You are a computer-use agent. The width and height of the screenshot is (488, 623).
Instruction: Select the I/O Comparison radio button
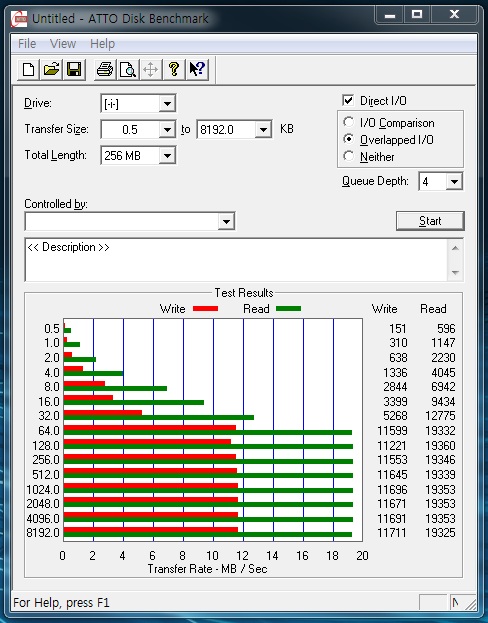tap(349, 122)
